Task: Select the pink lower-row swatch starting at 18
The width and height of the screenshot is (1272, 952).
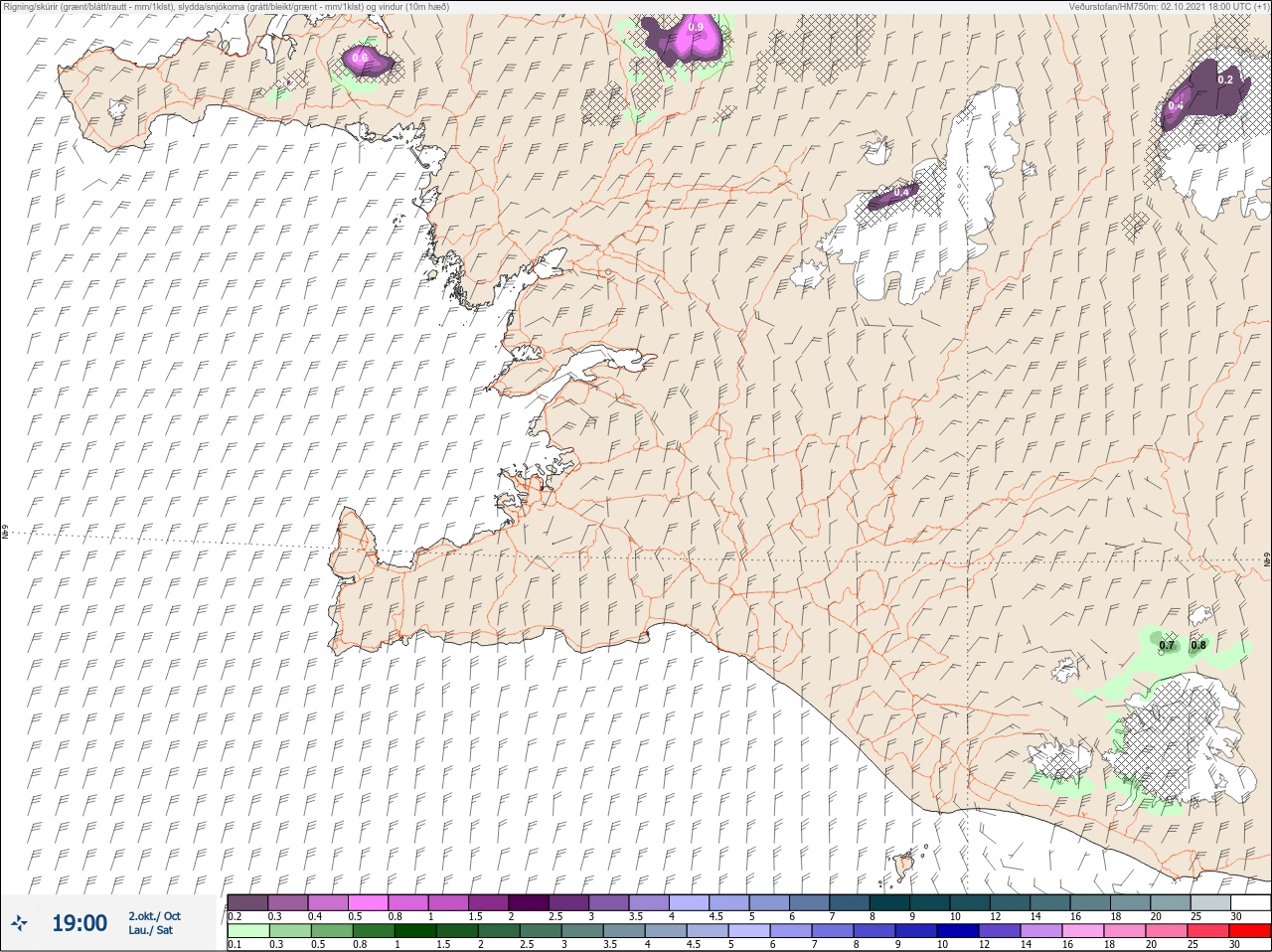Action: [1125, 931]
